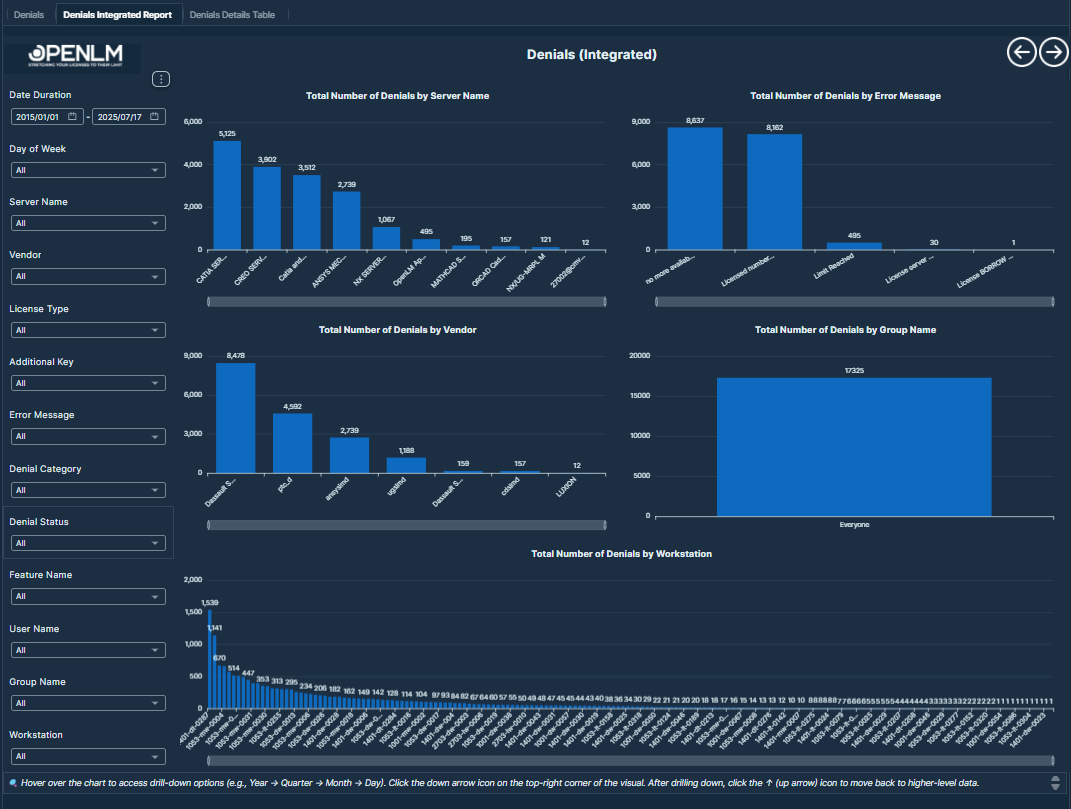Click the Server Name chart horizontal scrollbar
The image size is (1071, 809).
(x=406, y=300)
